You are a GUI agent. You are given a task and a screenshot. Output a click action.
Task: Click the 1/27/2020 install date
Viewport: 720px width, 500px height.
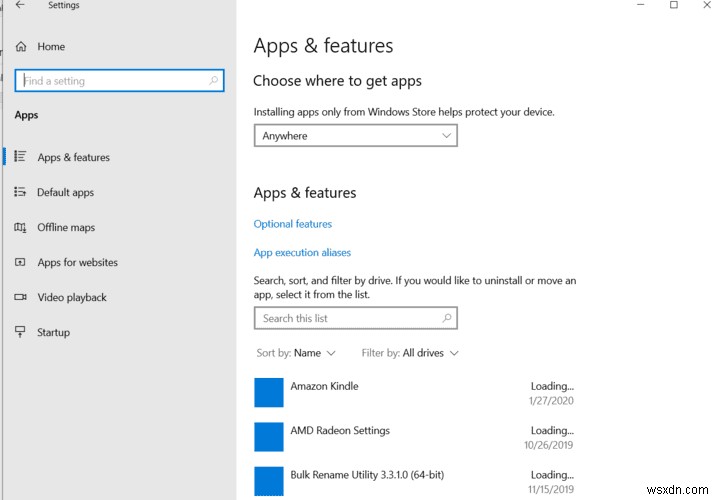point(551,401)
